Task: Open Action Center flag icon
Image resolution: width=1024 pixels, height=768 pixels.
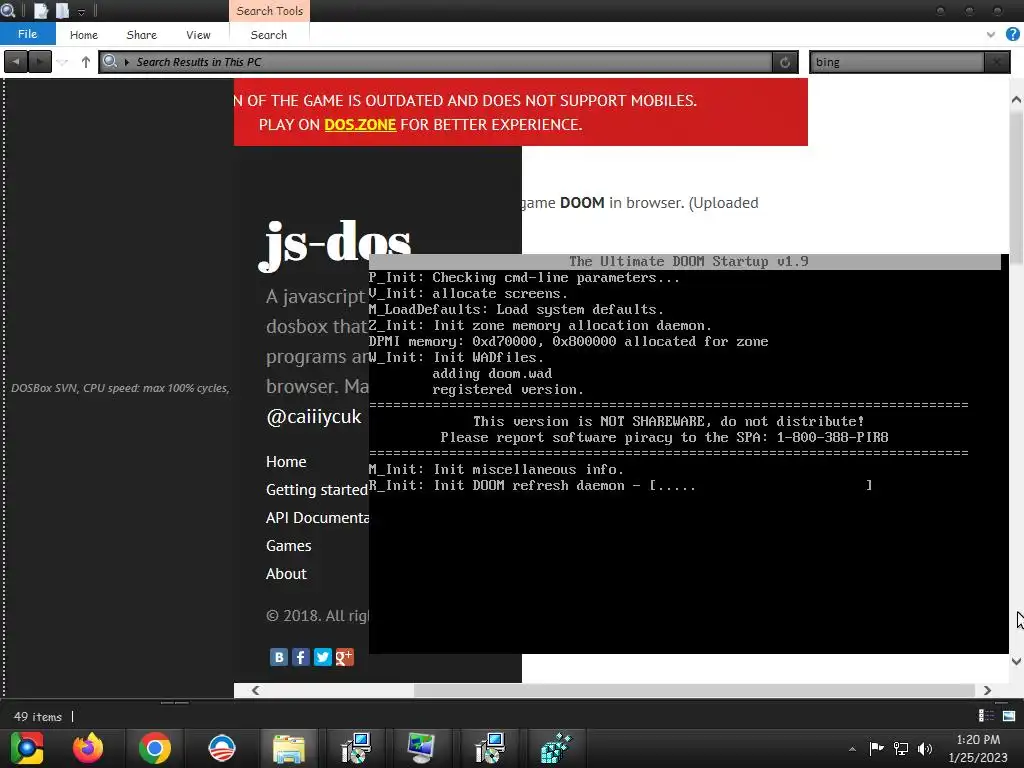Action: (876, 748)
